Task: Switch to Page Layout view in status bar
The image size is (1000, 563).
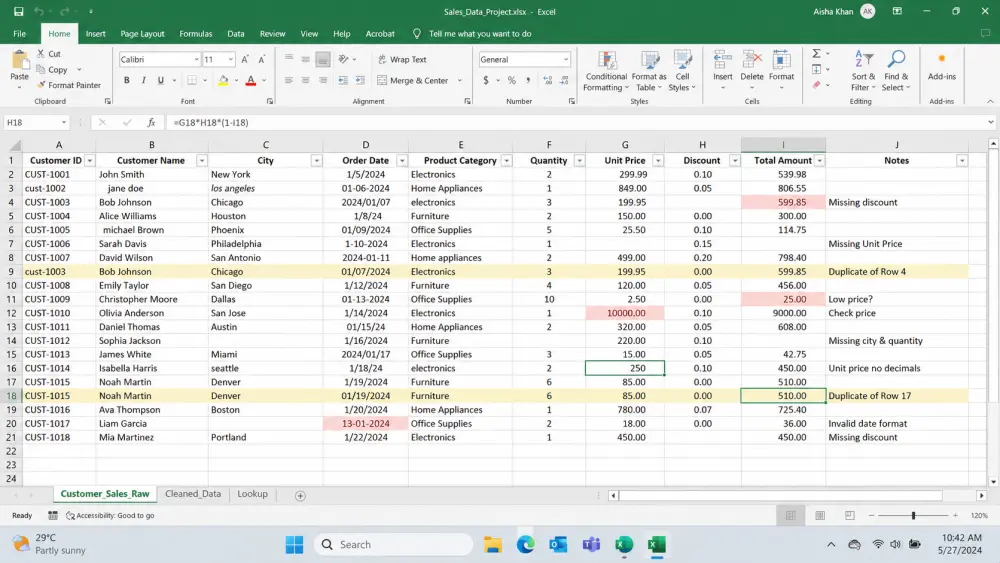Action: [x=820, y=515]
